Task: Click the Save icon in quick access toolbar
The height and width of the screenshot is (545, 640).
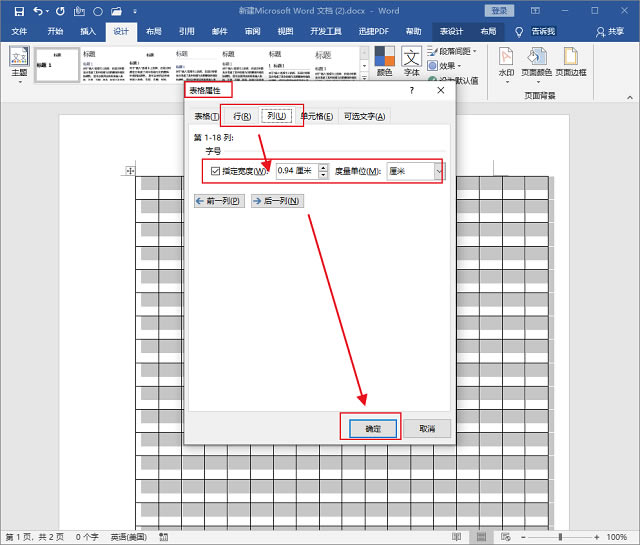Action: point(19,11)
